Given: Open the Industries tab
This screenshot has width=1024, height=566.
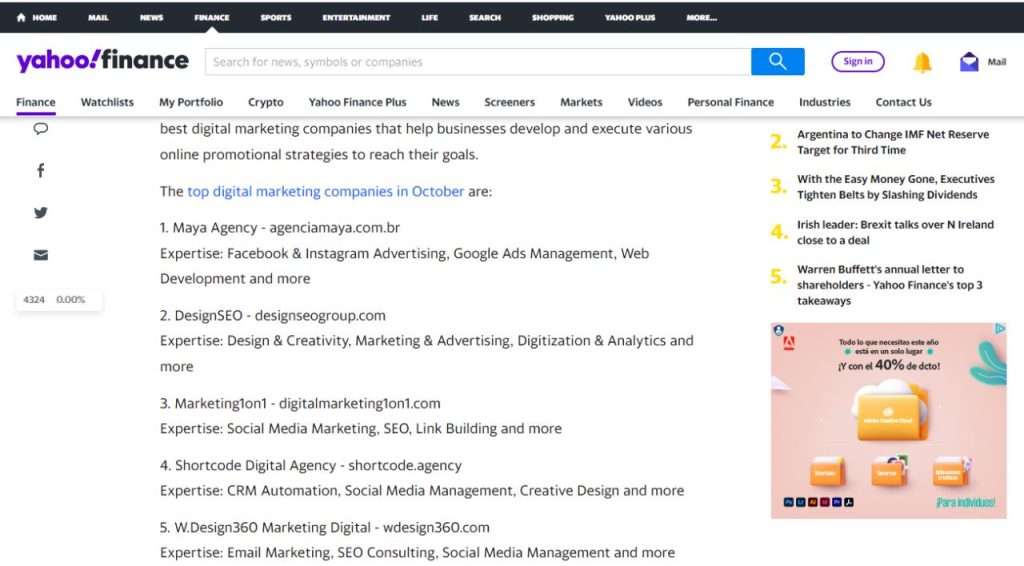Looking at the screenshot, I should [x=824, y=102].
